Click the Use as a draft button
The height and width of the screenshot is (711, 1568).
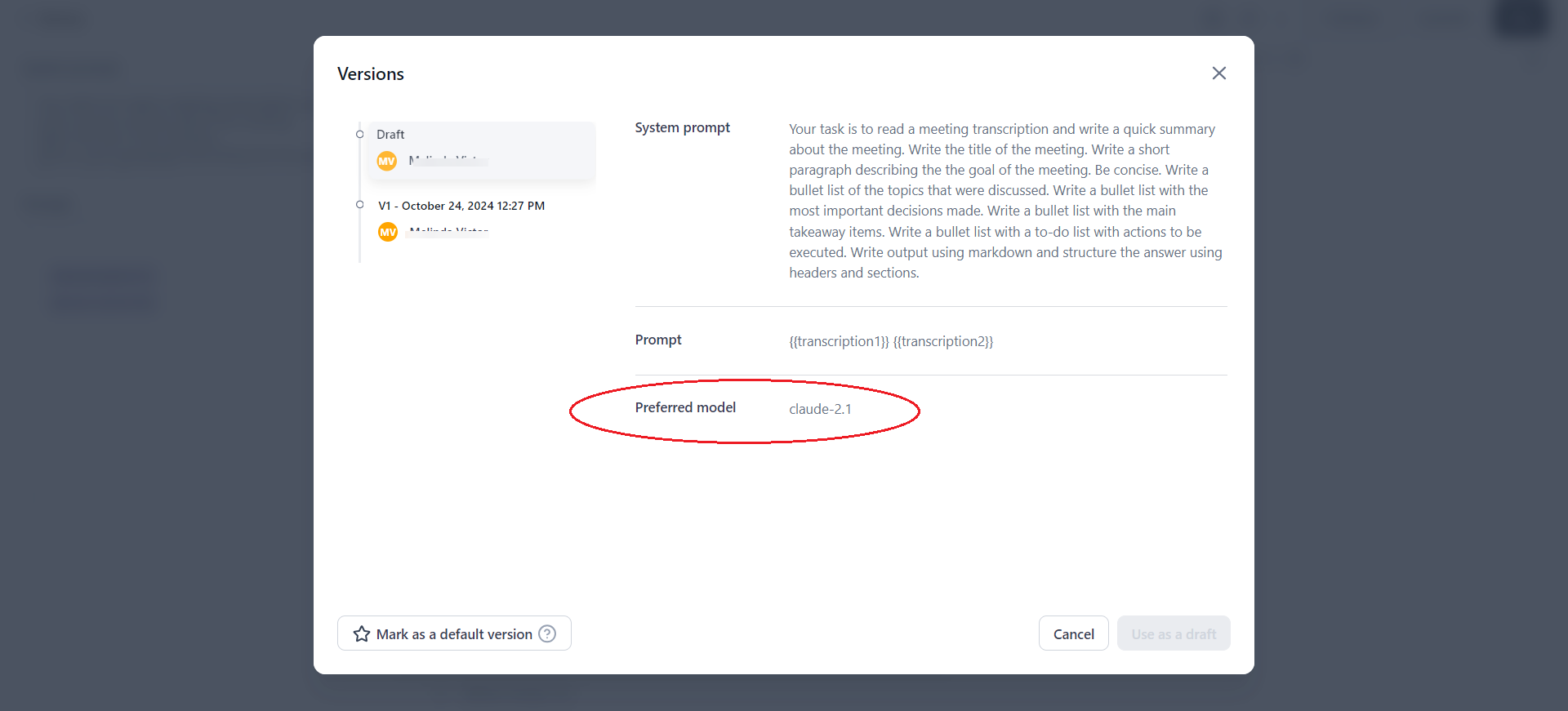1173,634
